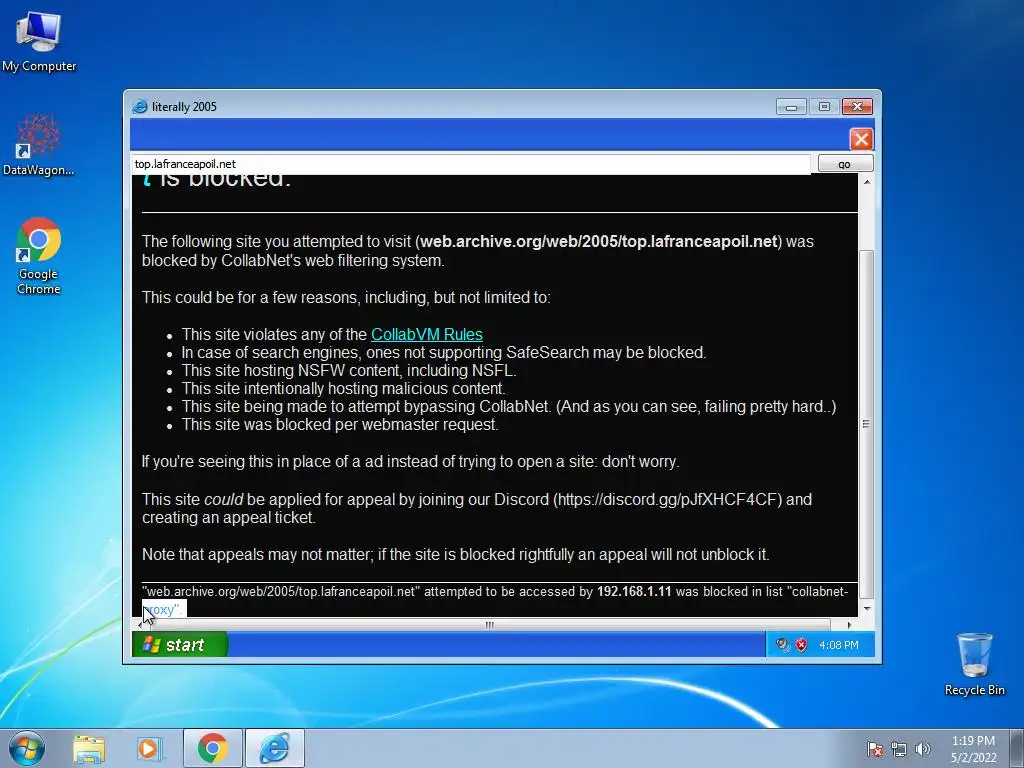1024x768 pixels.
Task: Click the IE icon in 'literally 2005' title bar
Action: [x=140, y=106]
